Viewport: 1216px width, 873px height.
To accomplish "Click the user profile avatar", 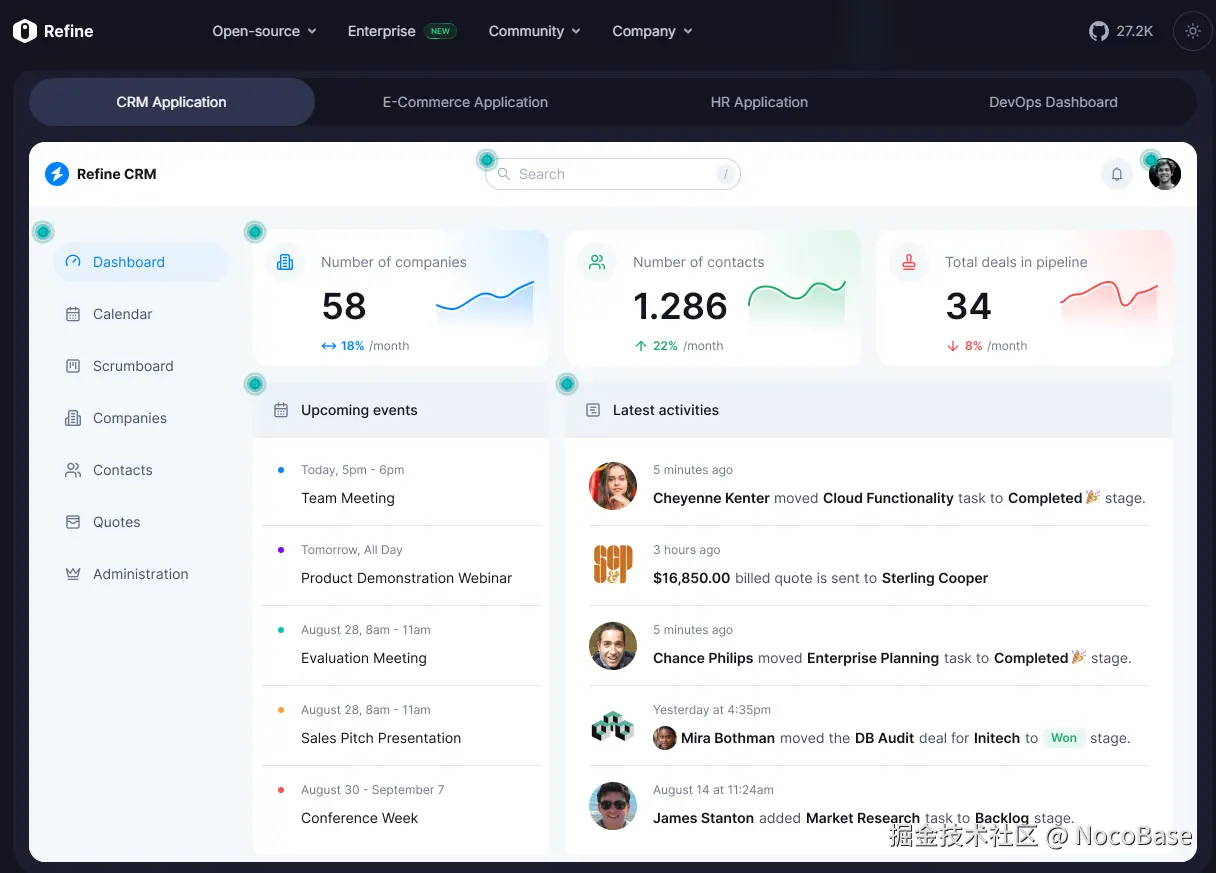I will 1165,174.
